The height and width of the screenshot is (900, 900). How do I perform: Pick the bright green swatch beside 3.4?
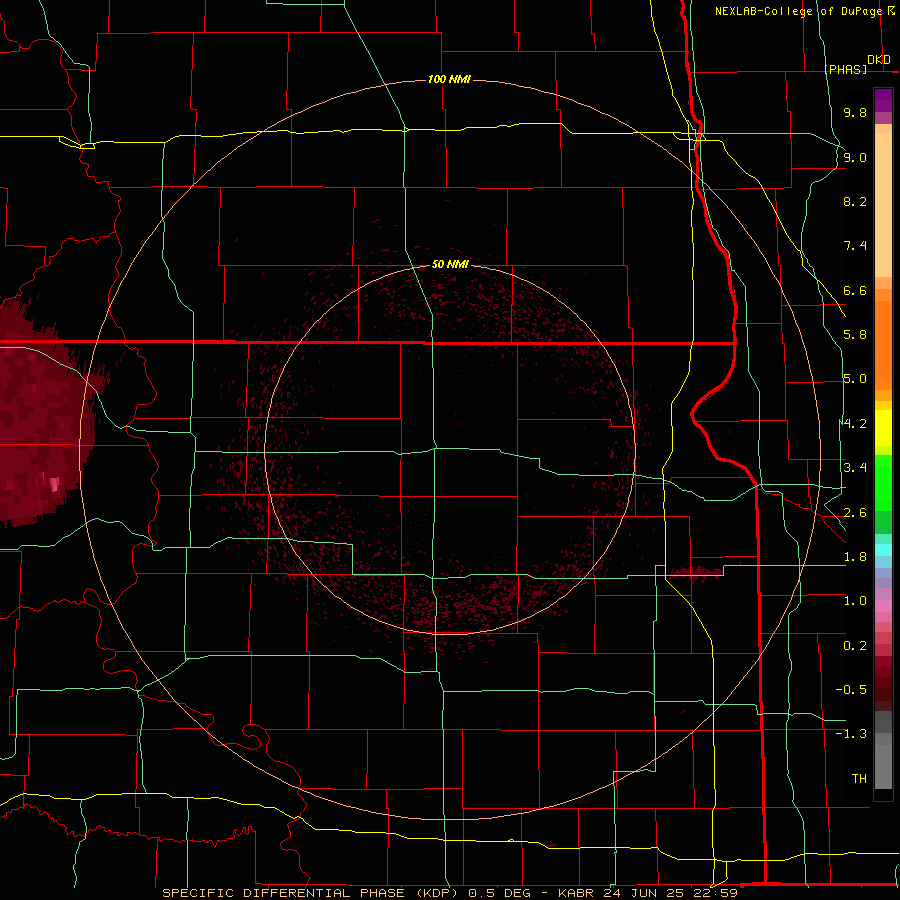click(883, 478)
